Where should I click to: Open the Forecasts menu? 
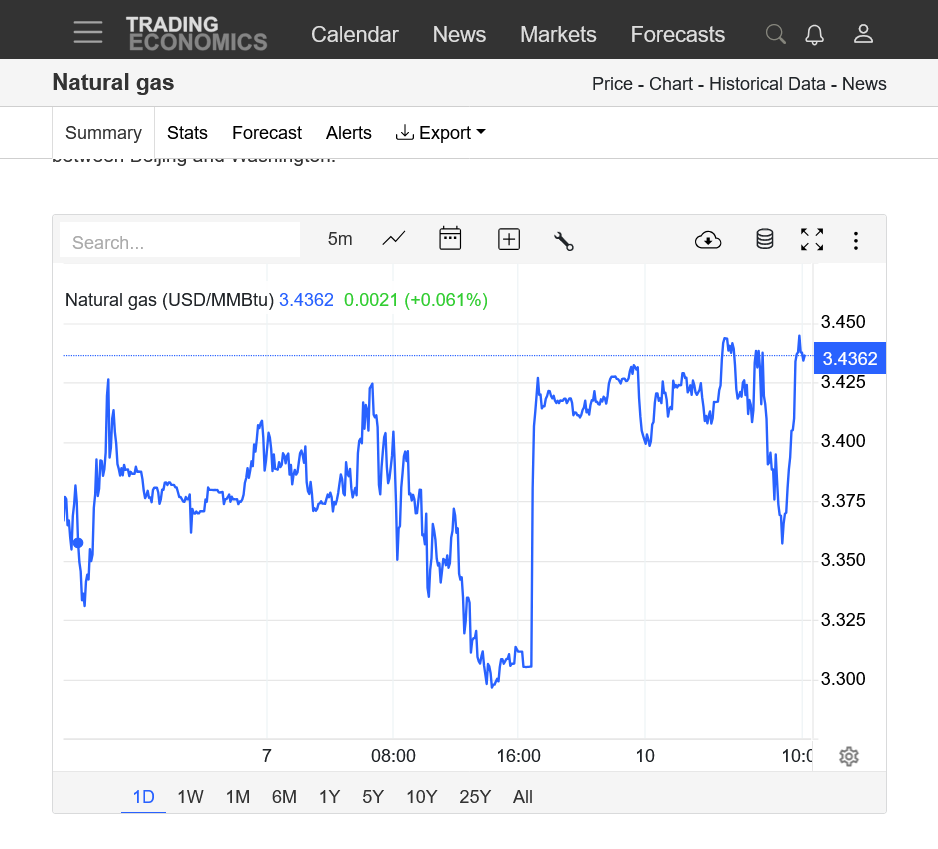tap(678, 34)
